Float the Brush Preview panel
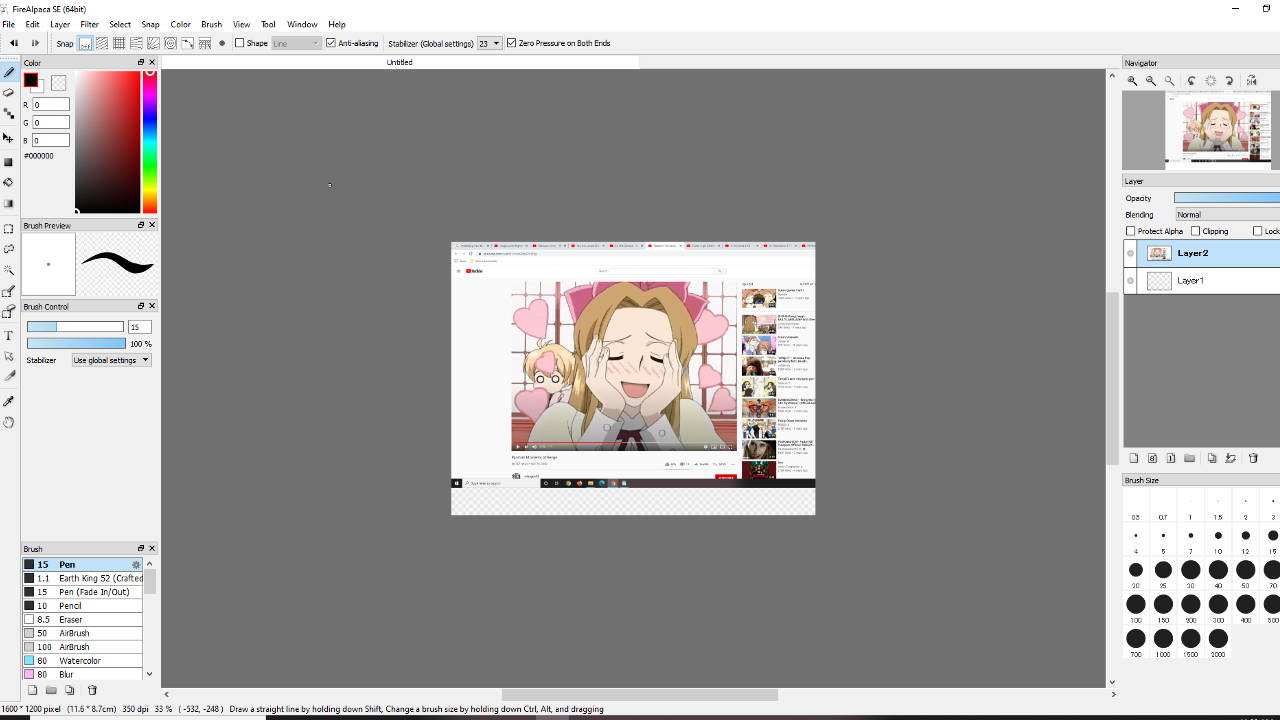The width and height of the screenshot is (1280, 720). pos(141,225)
